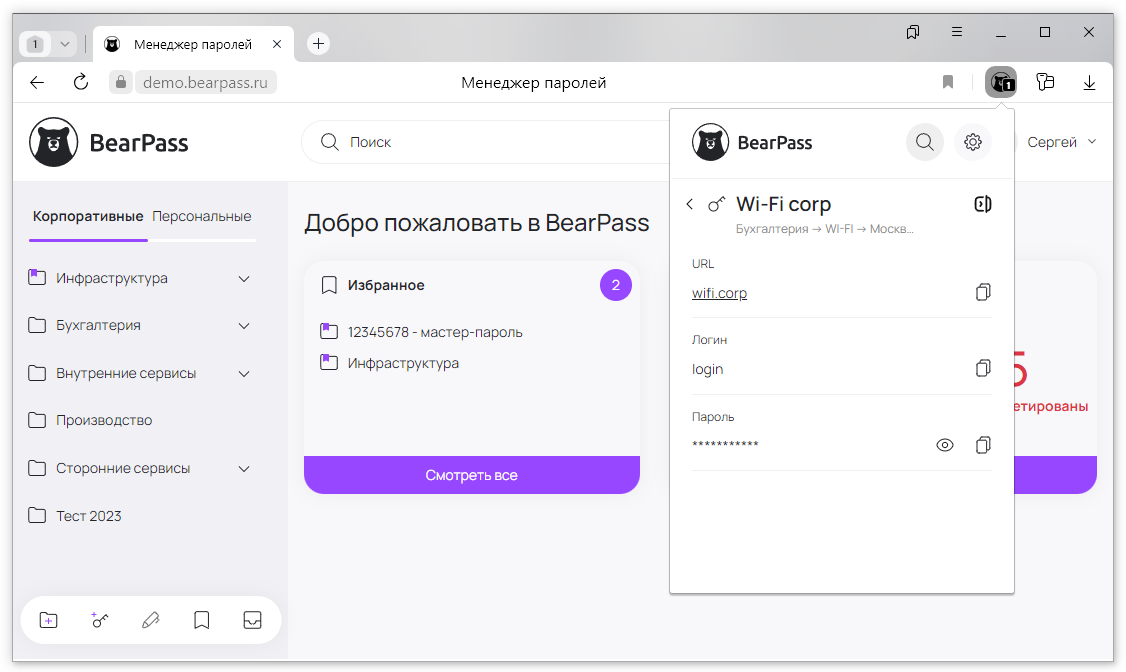Viewport: 1126px width, 672px height.
Task: Click the add password key icon
Action: [x=100, y=620]
